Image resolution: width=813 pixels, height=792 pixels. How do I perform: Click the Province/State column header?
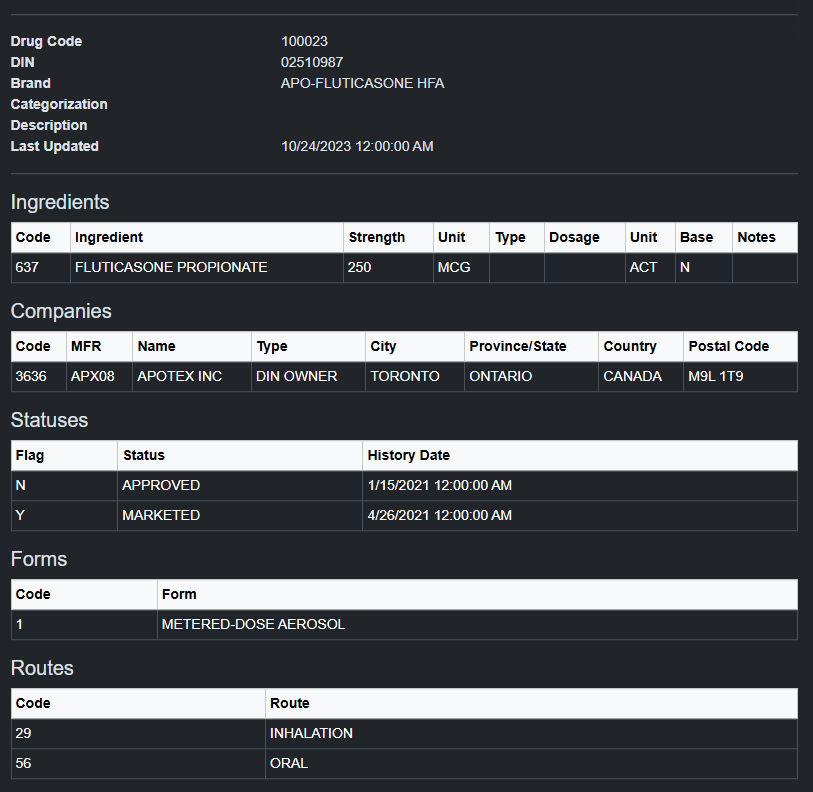[518, 346]
